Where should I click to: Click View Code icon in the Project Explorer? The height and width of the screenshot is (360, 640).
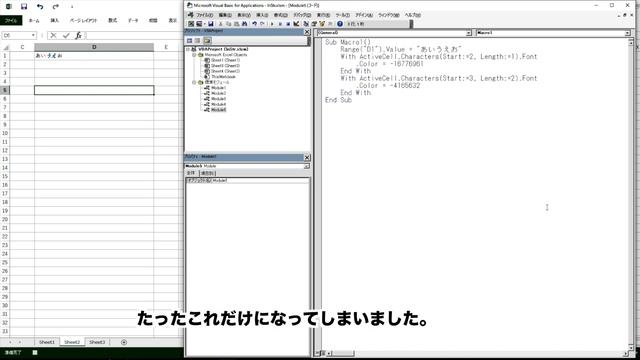189,40
